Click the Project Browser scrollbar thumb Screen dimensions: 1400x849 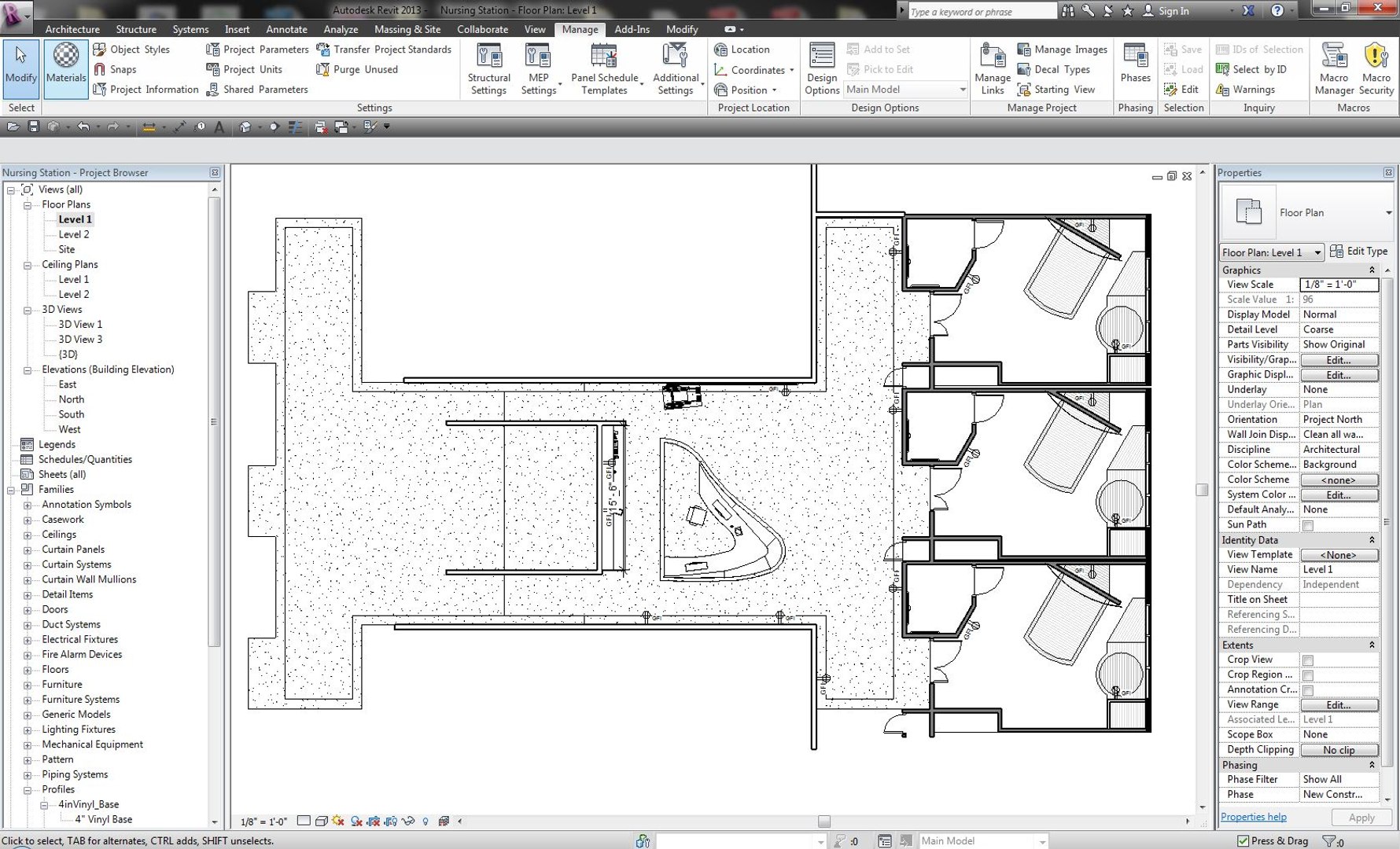[213, 422]
